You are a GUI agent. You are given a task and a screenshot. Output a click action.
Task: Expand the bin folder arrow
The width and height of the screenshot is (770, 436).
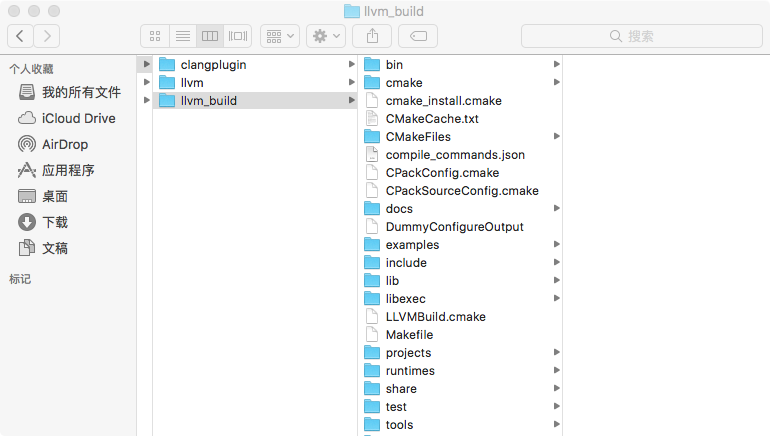click(556, 64)
